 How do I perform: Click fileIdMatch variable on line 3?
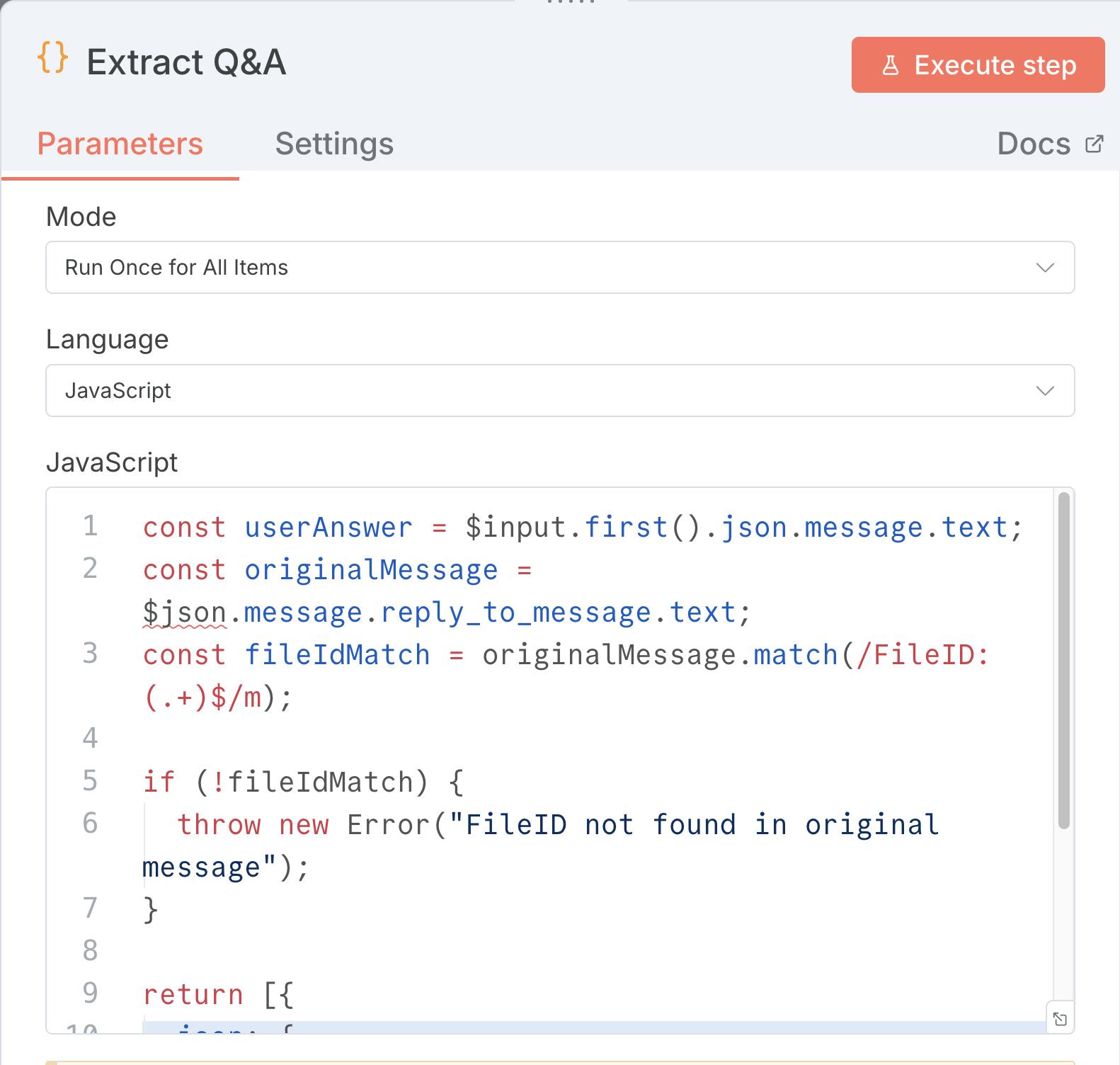click(337, 655)
